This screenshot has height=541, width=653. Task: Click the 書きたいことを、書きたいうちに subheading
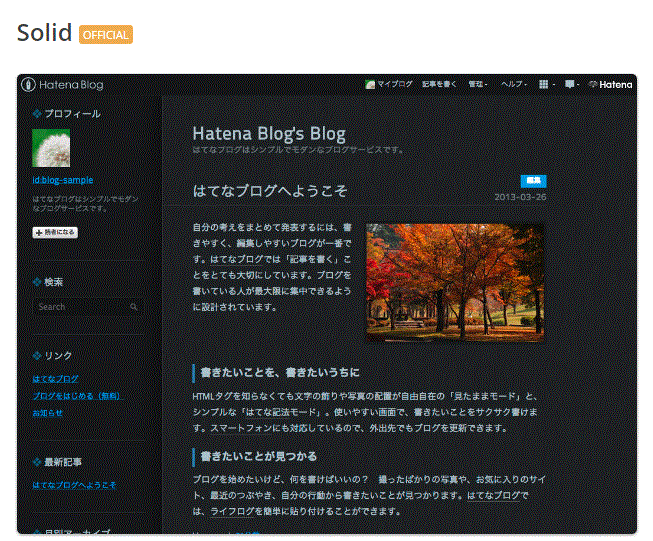click(280, 372)
